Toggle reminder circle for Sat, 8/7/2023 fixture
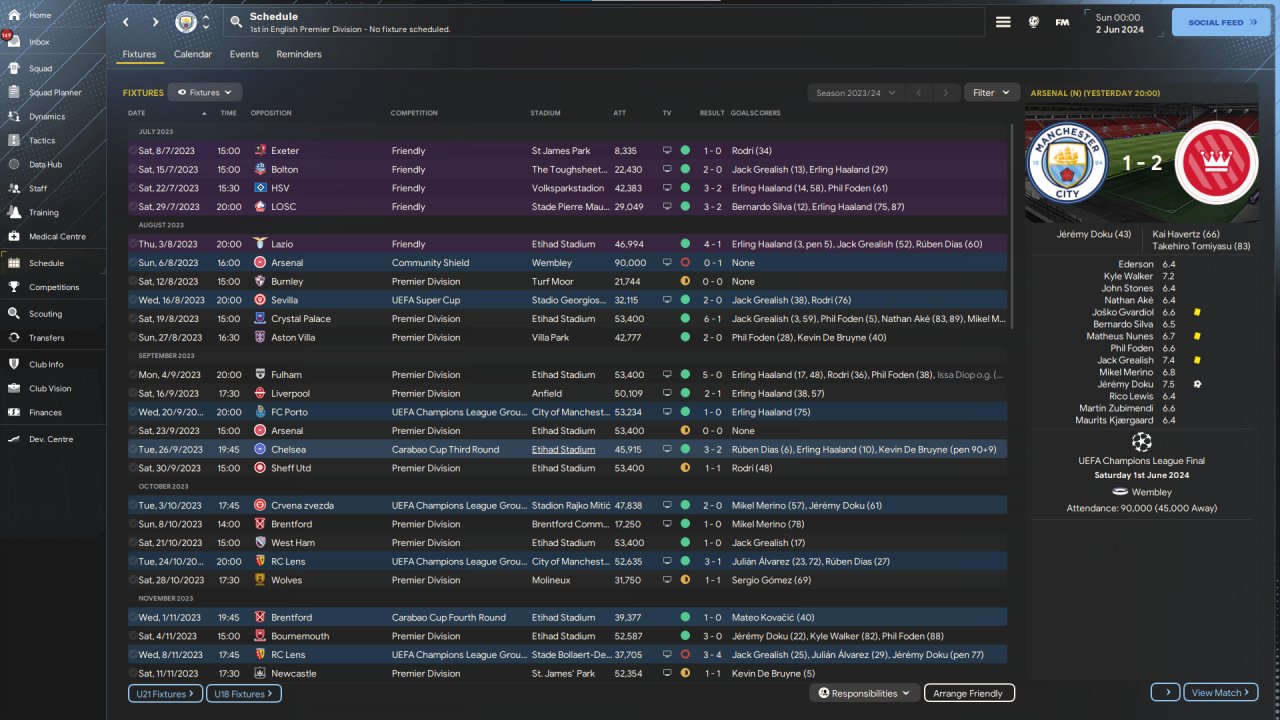This screenshot has width=1280, height=720. coord(133,151)
